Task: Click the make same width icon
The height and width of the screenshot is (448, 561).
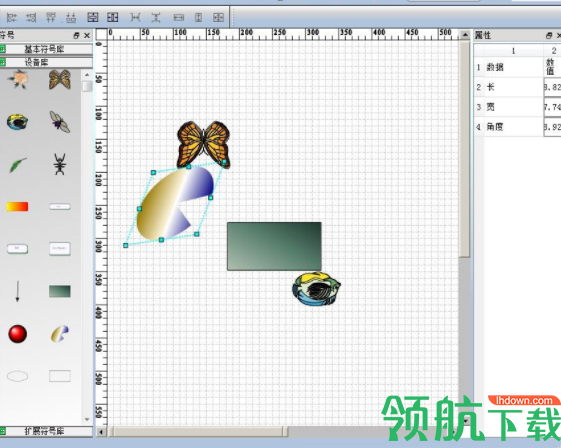Action: point(179,17)
